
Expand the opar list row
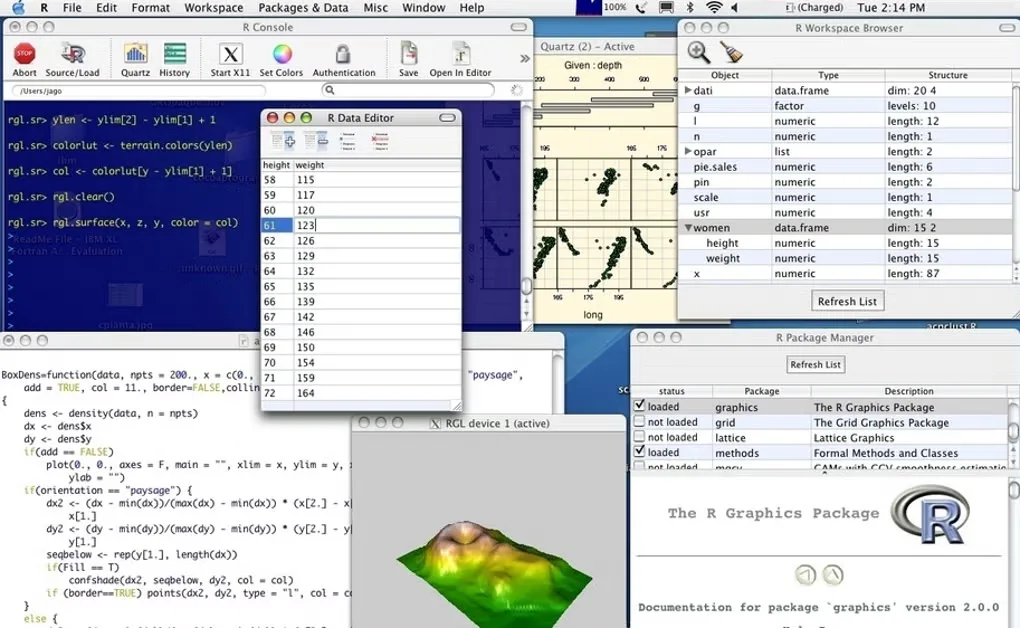click(x=688, y=151)
